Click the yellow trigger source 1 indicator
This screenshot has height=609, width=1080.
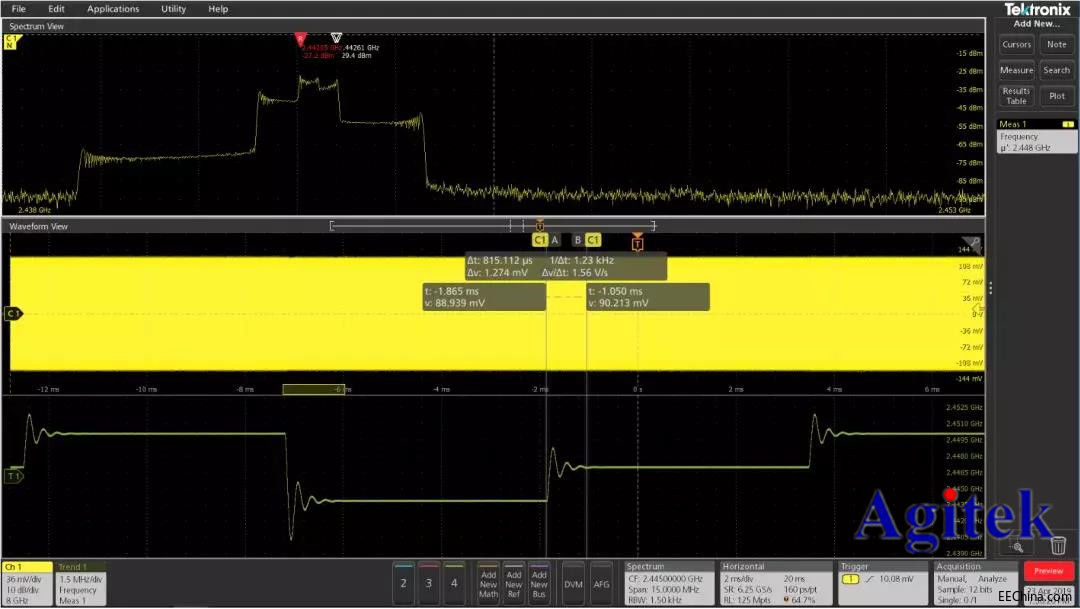(851, 579)
